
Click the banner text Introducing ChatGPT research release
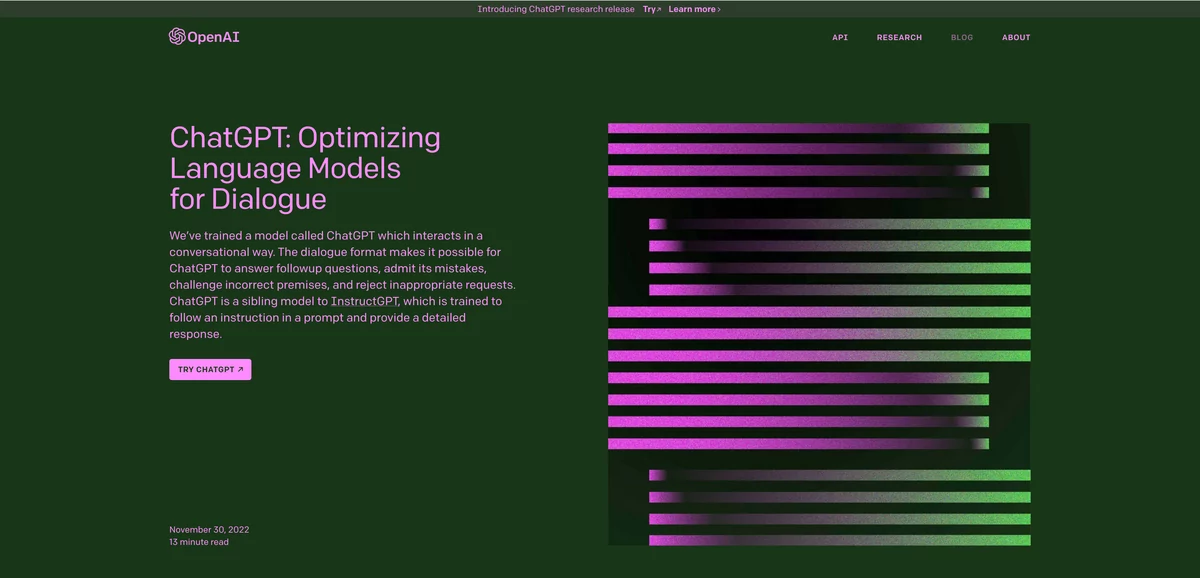point(556,9)
